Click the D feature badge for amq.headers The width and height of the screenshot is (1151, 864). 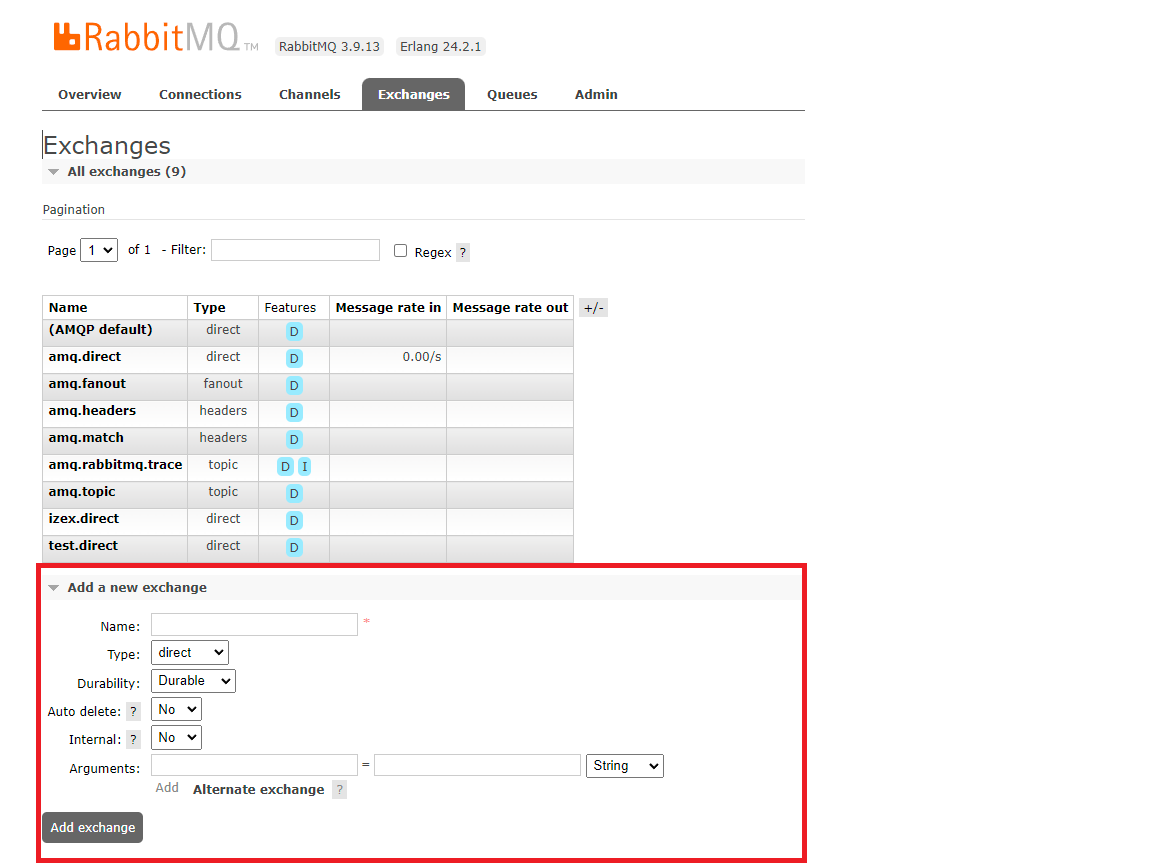click(x=294, y=413)
